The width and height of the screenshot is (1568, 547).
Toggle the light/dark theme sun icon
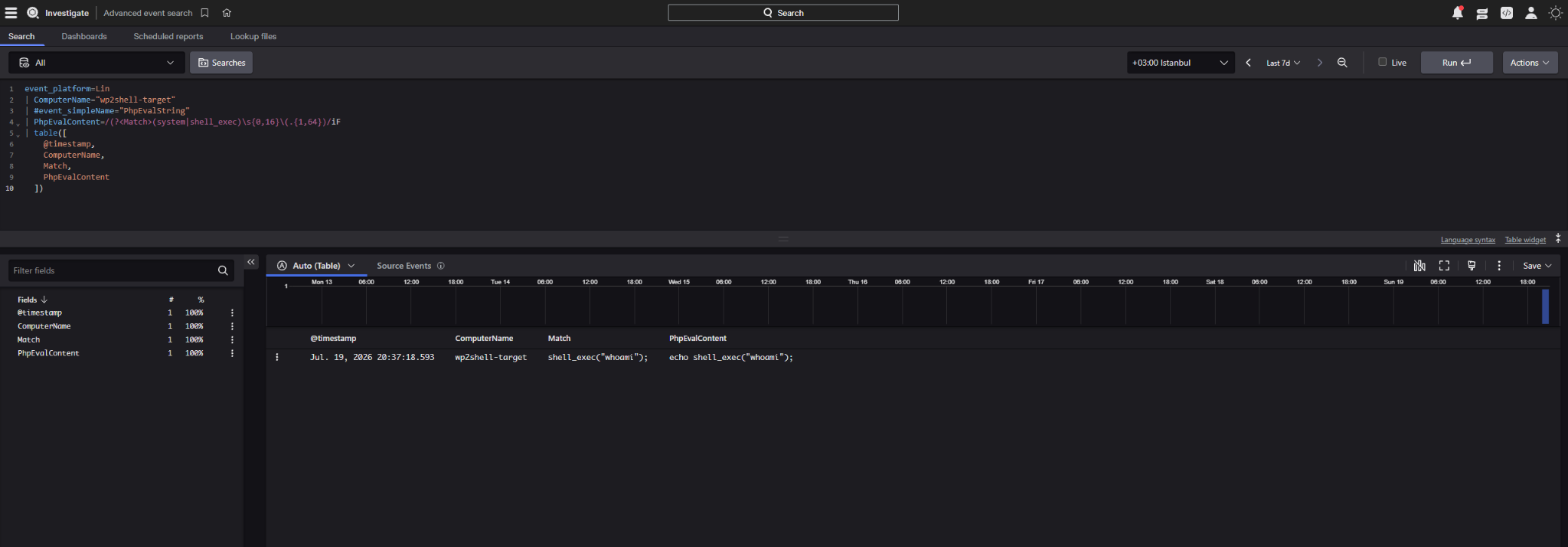[1555, 13]
